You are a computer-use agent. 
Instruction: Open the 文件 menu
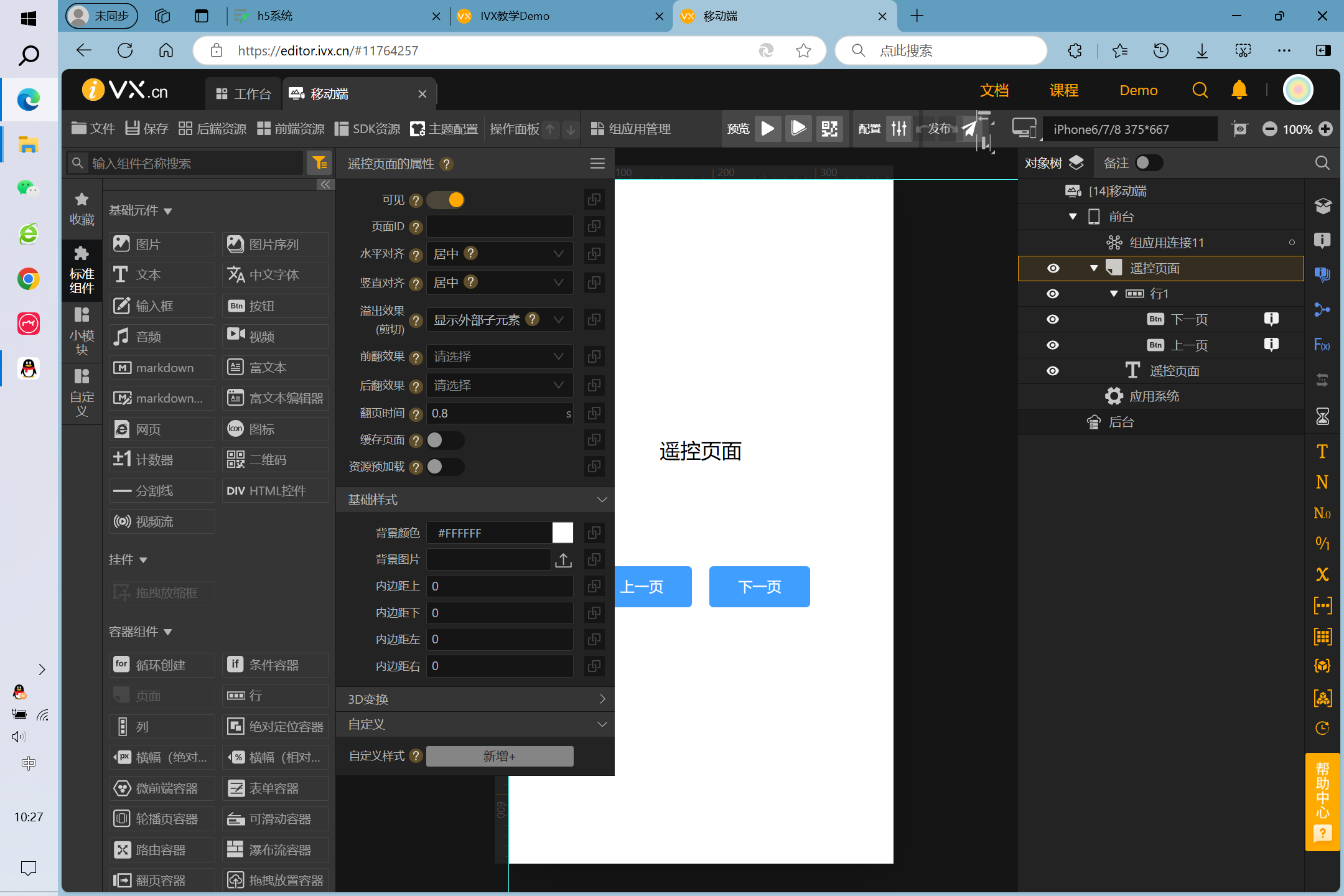click(x=93, y=129)
